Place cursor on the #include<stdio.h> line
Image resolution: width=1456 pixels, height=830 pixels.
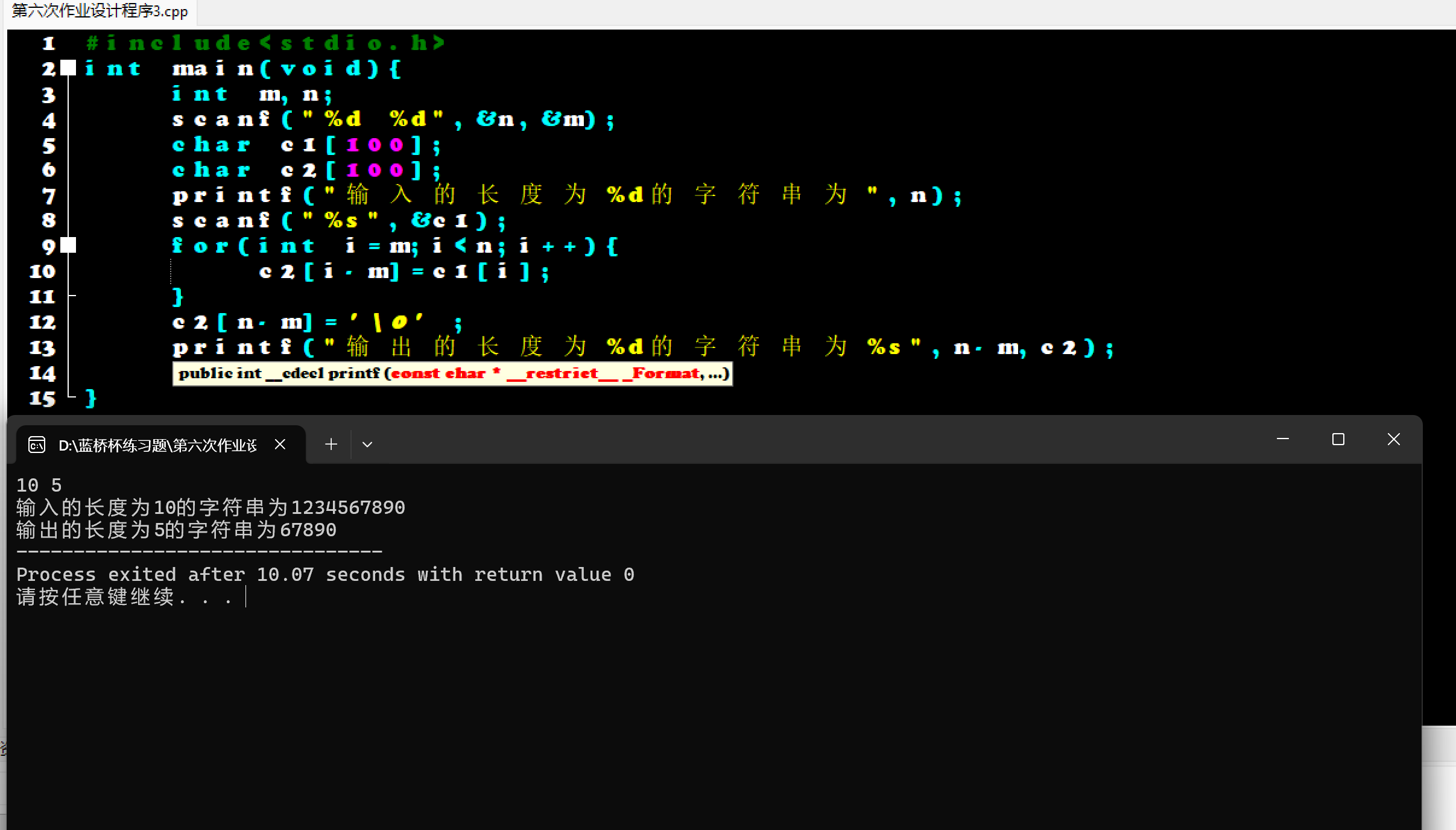click(x=265, y=43)
